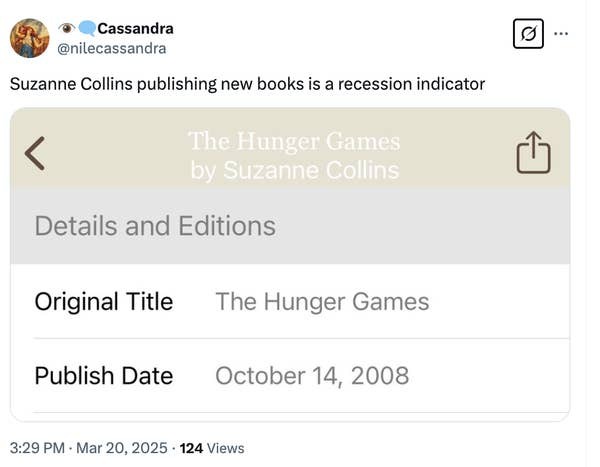Select the Original Title value The Hunger Games
This screenshot has height=467, width=600.
coord(322,301)
